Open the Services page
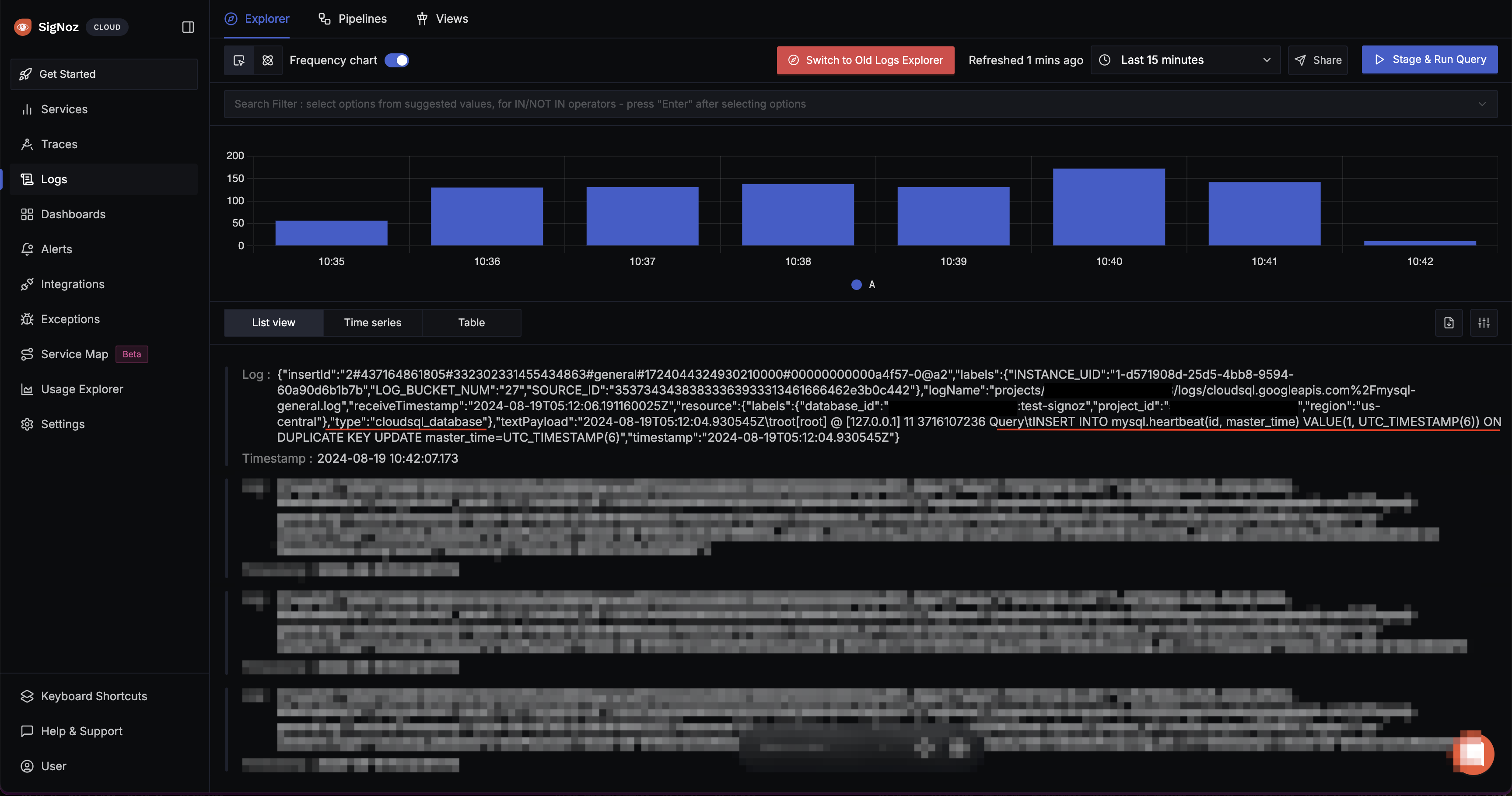Image resolution: width=1512 pixels, height=796 pixels. [104, 109]
